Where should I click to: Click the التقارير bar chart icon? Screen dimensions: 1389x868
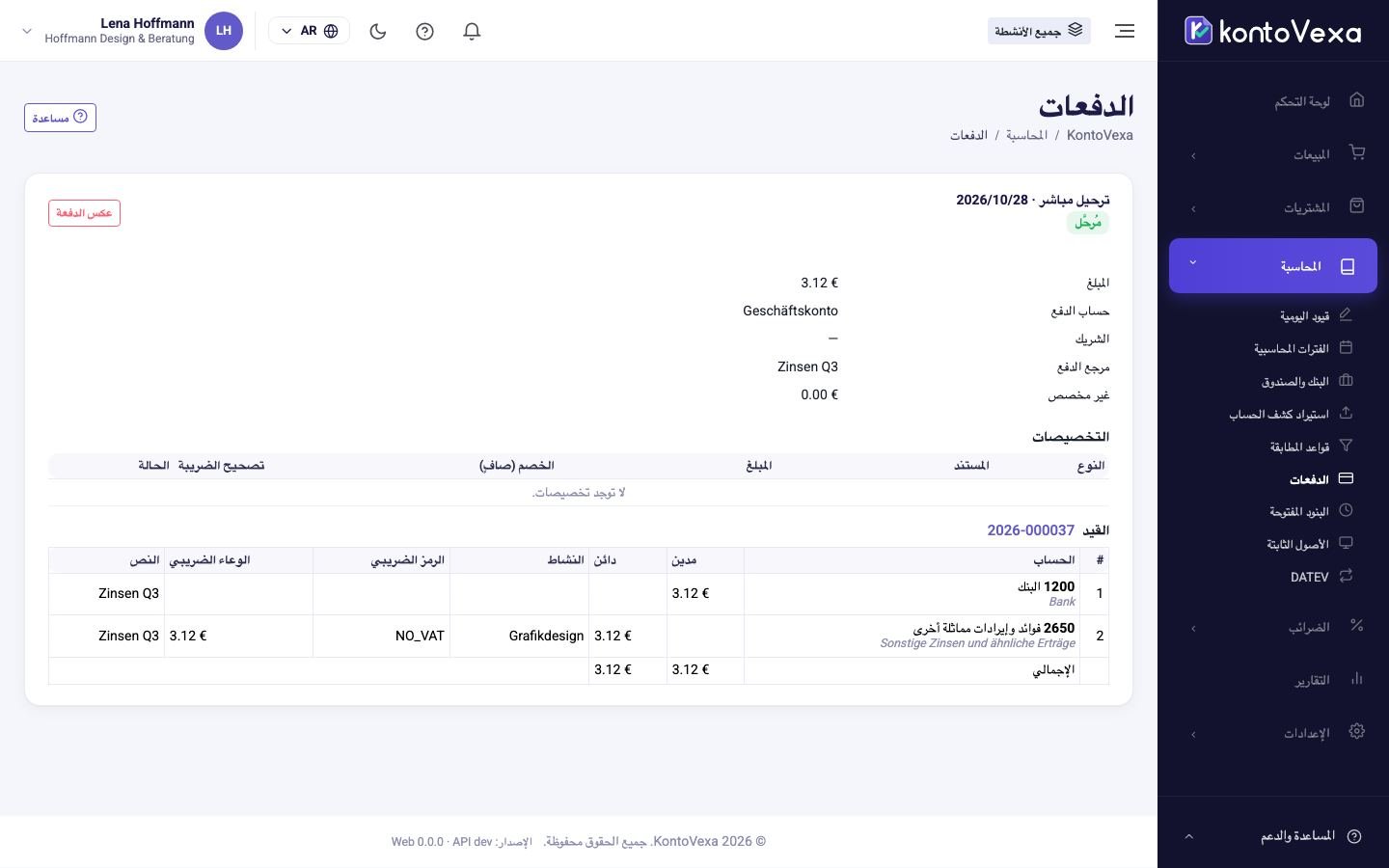(1357, 678)
